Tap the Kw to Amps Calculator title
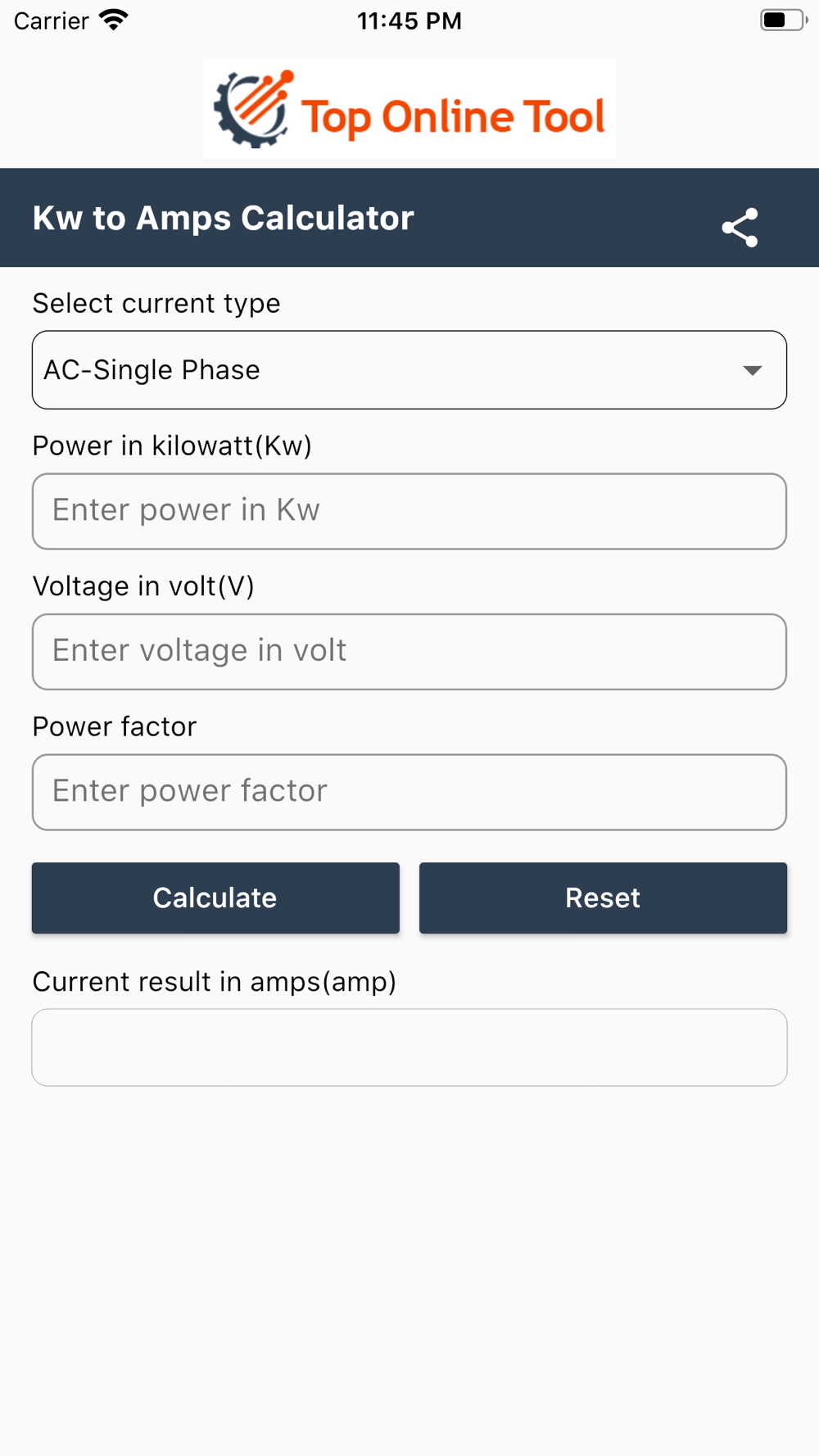Viewport: 819px width, 1456px height. click(224, 219)
